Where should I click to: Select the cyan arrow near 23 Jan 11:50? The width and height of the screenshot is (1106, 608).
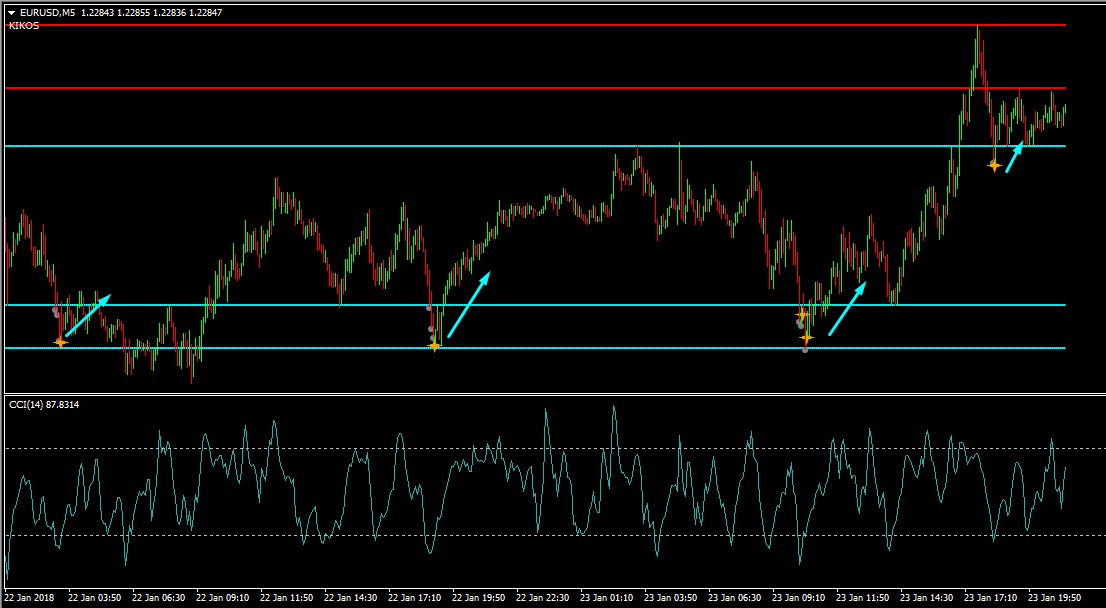[x=848, y=308]
